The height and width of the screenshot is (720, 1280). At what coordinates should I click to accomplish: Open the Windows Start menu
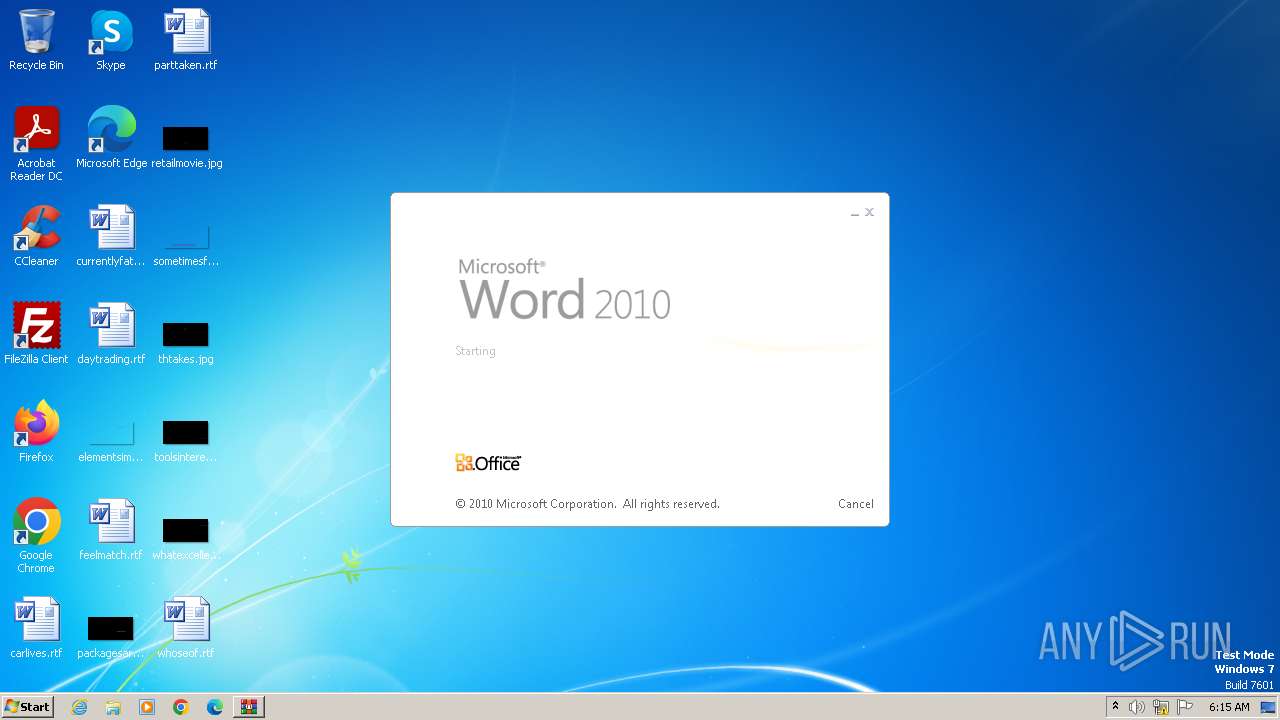[x=27, y=707]
